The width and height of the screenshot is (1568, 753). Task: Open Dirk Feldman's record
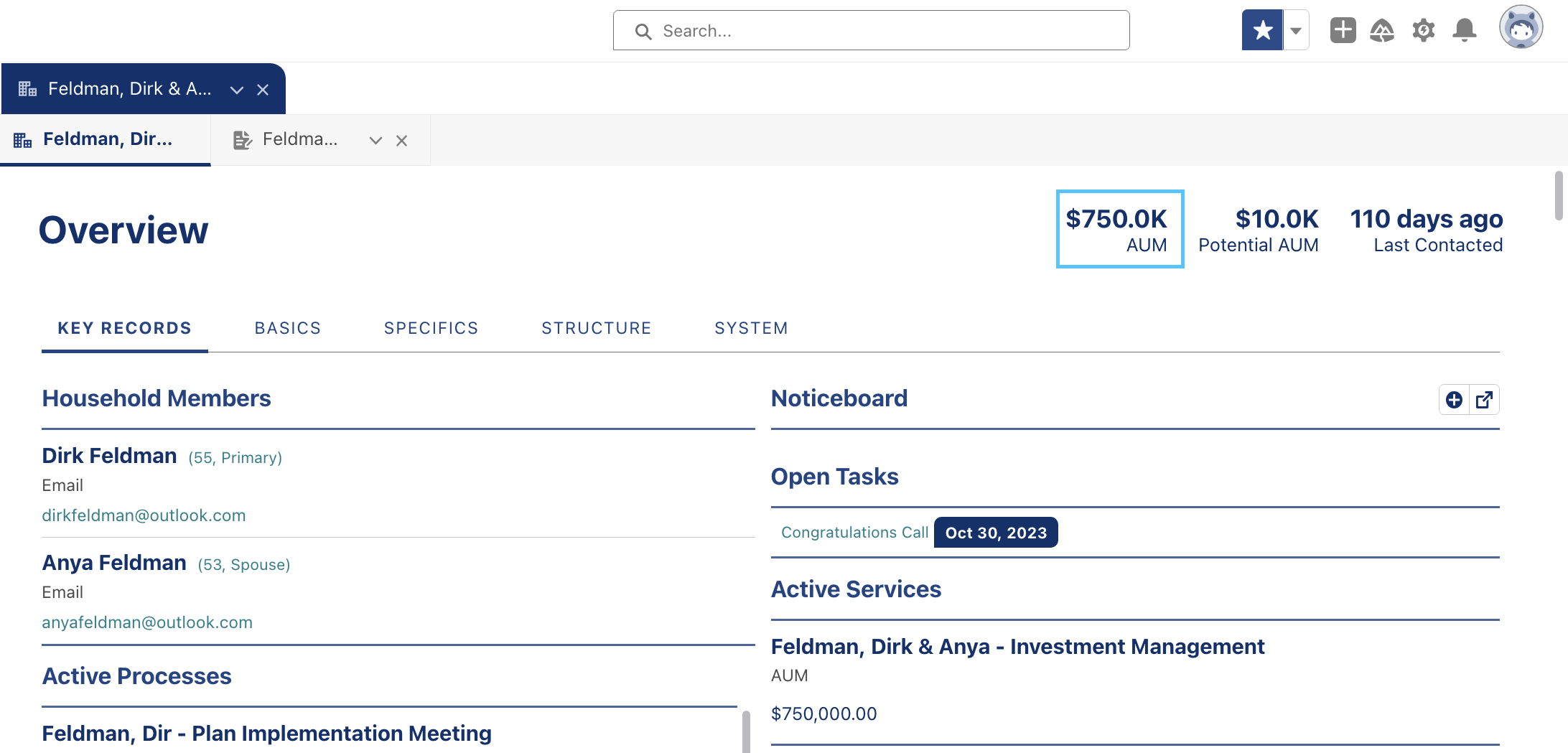[109, 456]
